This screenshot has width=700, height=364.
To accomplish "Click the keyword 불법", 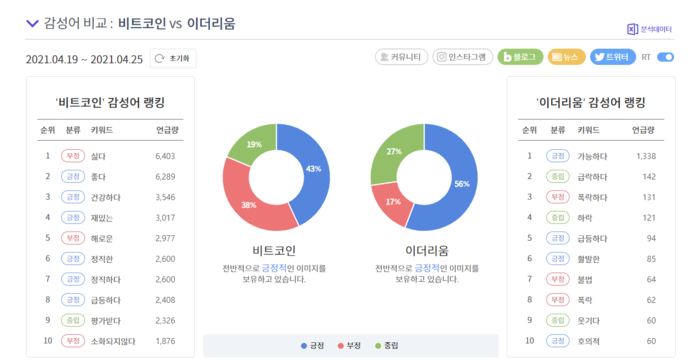I will coord(585,280).
